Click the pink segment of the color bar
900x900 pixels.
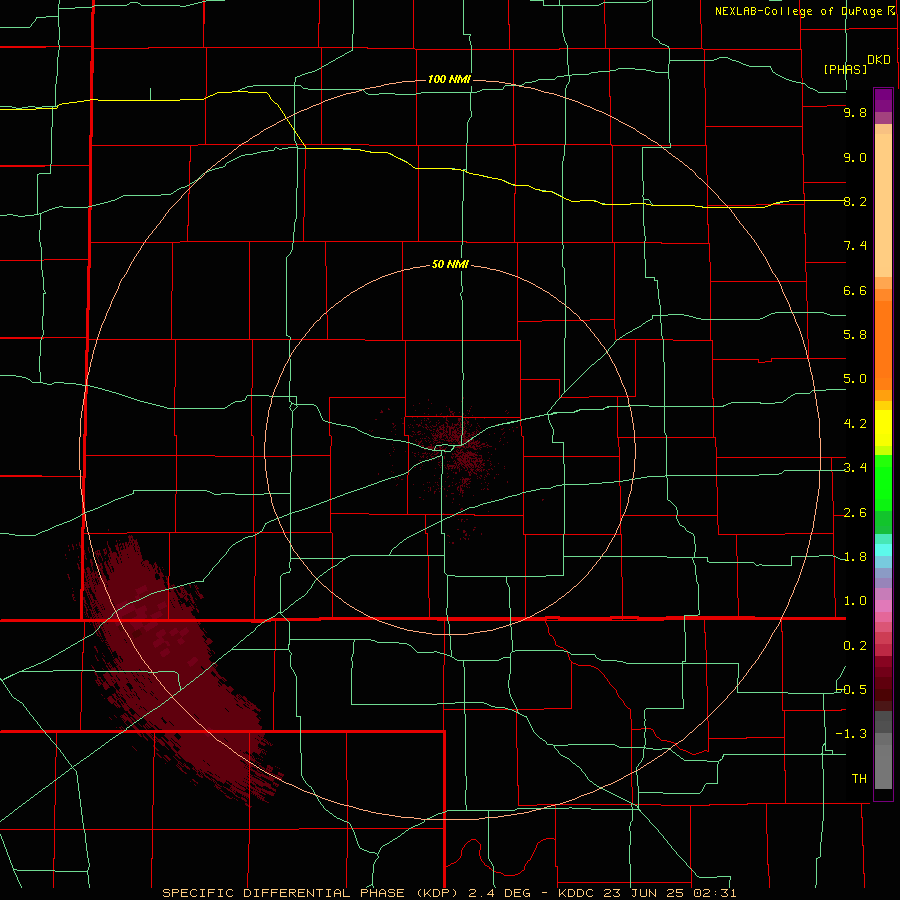click(883, 606)
